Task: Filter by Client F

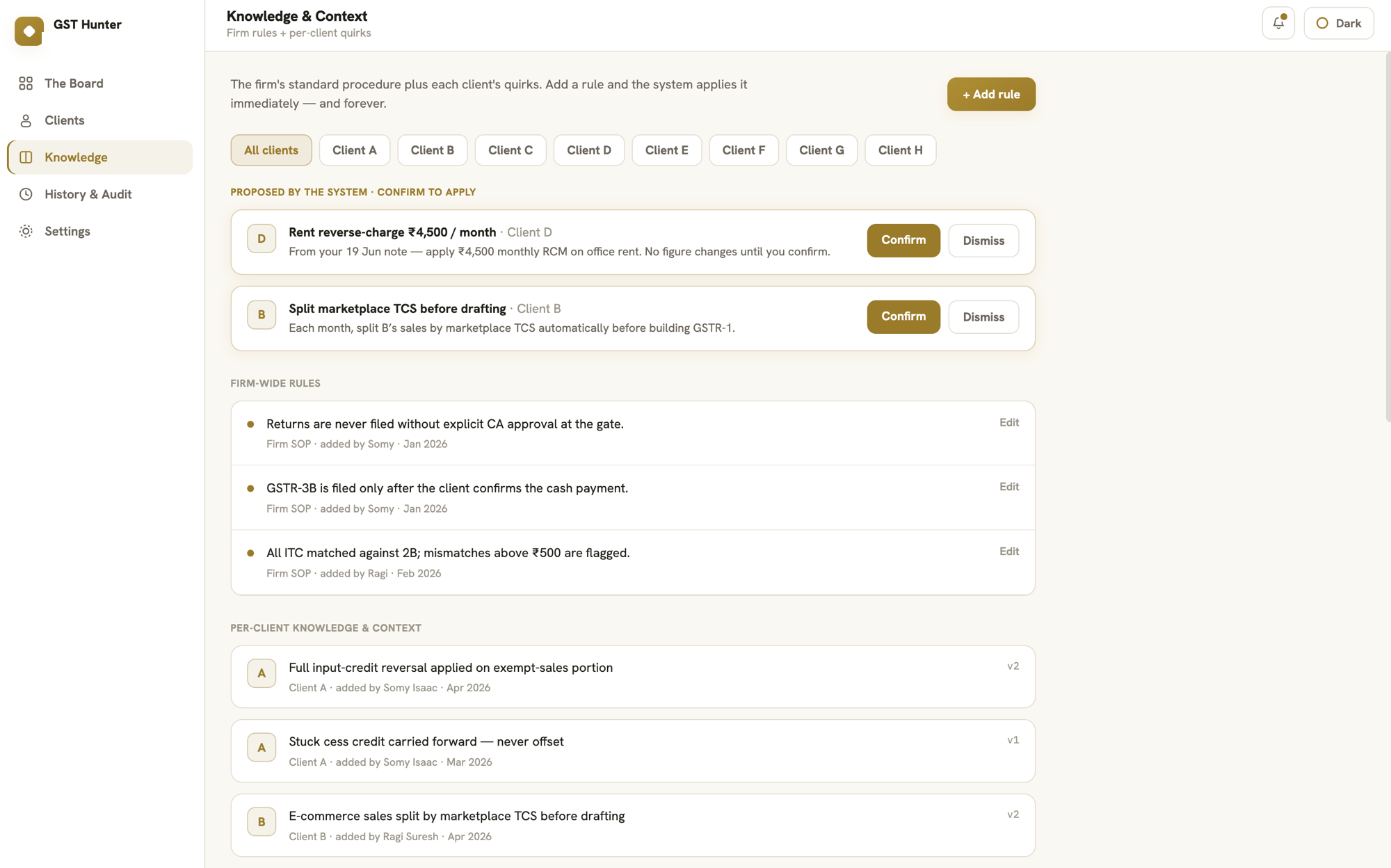Action: pyautogui.click(x=743, y=150)
